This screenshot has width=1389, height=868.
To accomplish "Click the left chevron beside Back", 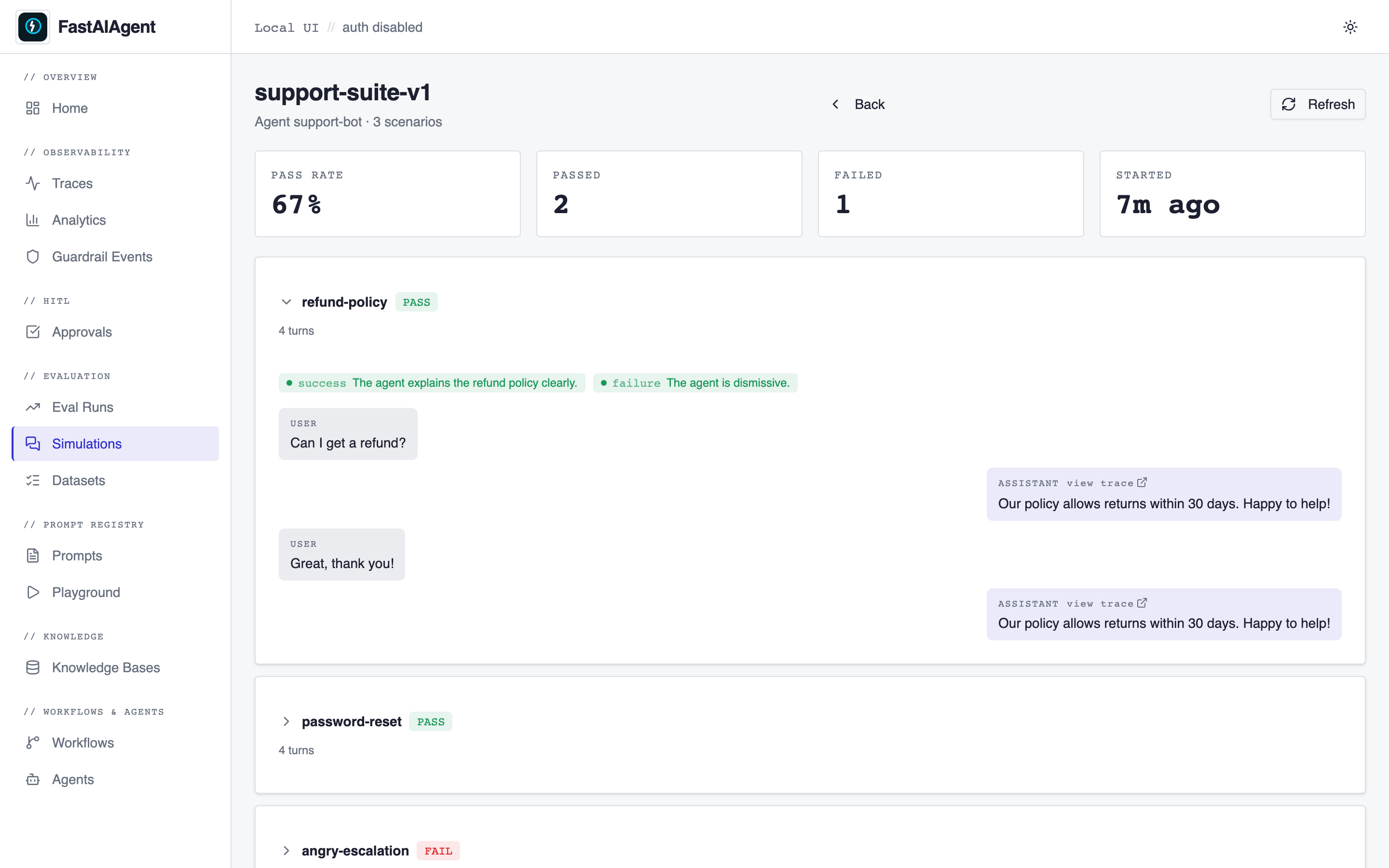I will coord(836,104).
